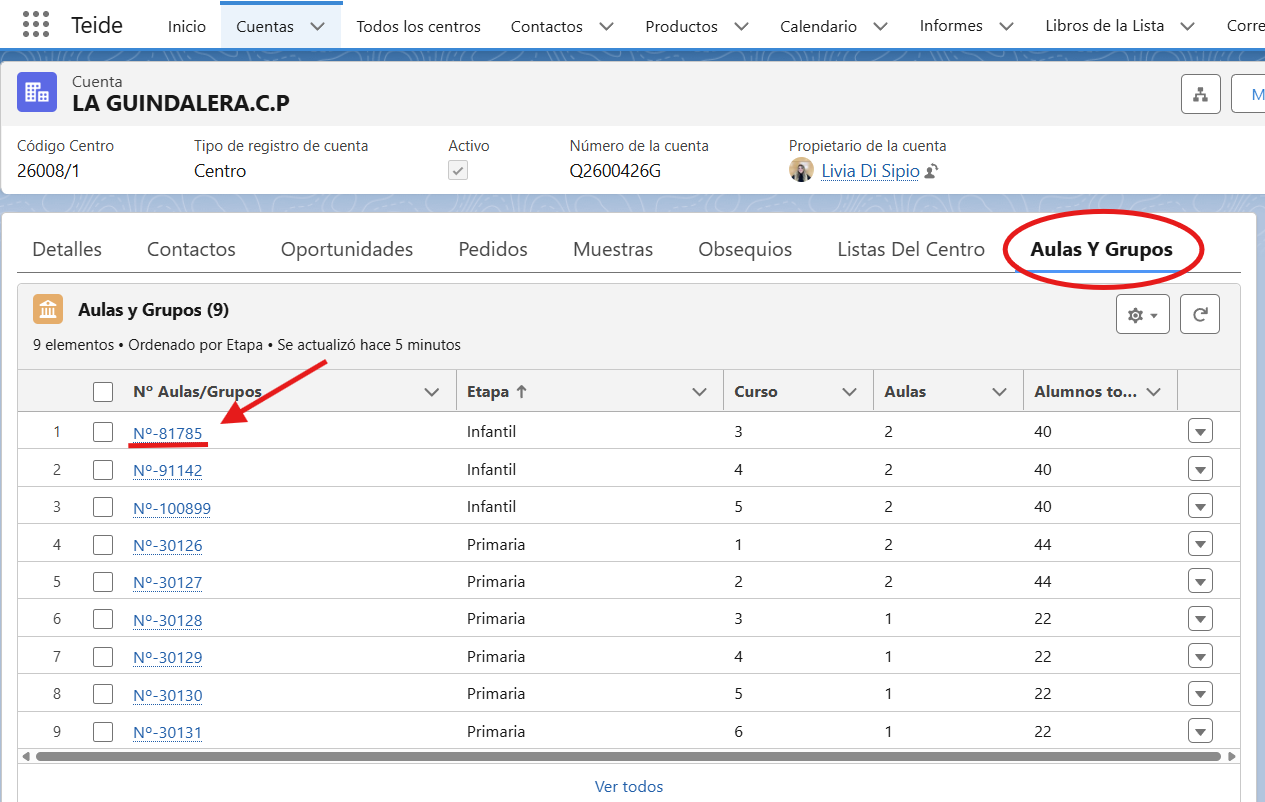Screen dimensions: 1265x802
Task: Select the Aulas Y Grupos tab
Action: pos(1101,249)
